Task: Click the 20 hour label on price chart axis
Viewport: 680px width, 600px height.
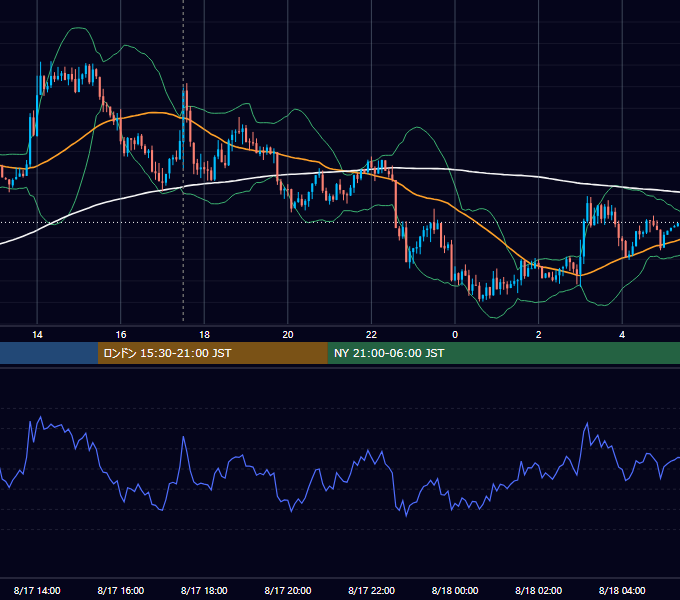Action: (x=288, y=335)
